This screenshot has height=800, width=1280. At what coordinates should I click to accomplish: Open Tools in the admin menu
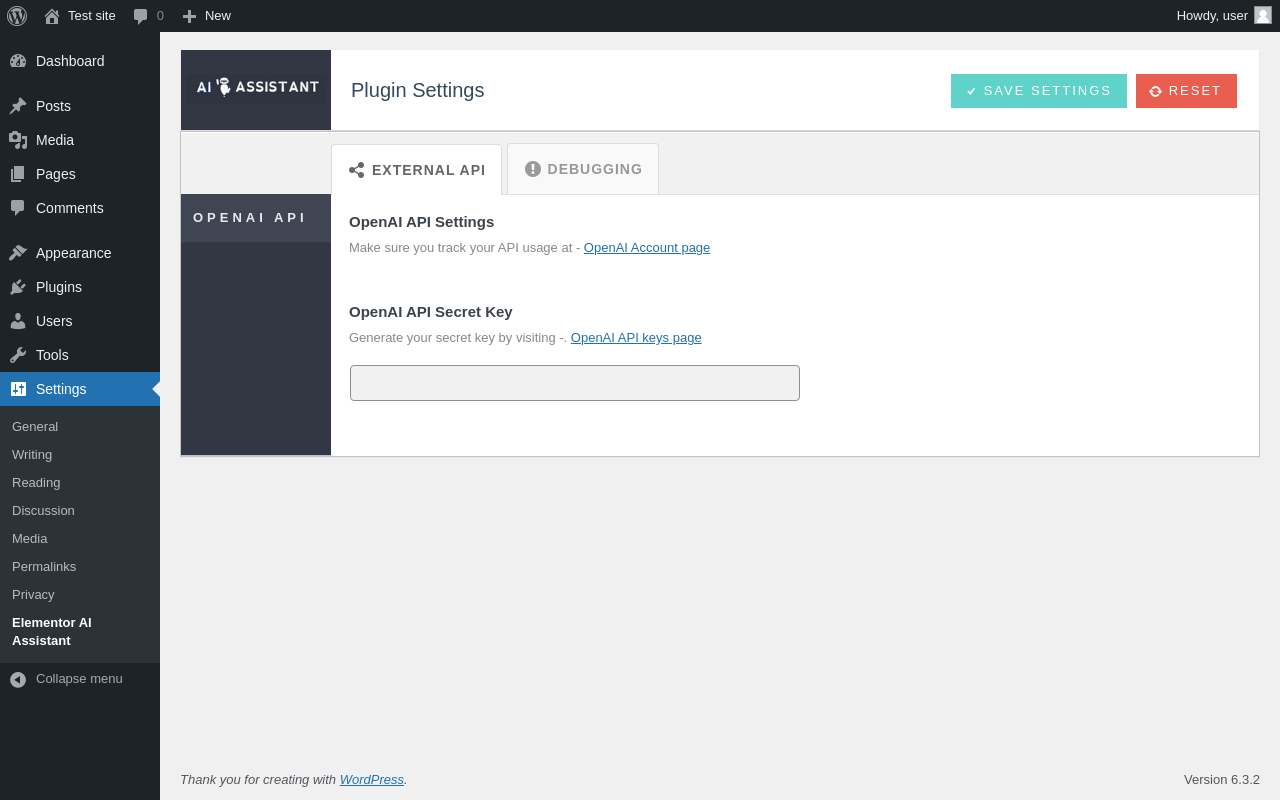[x=80, y=355]
